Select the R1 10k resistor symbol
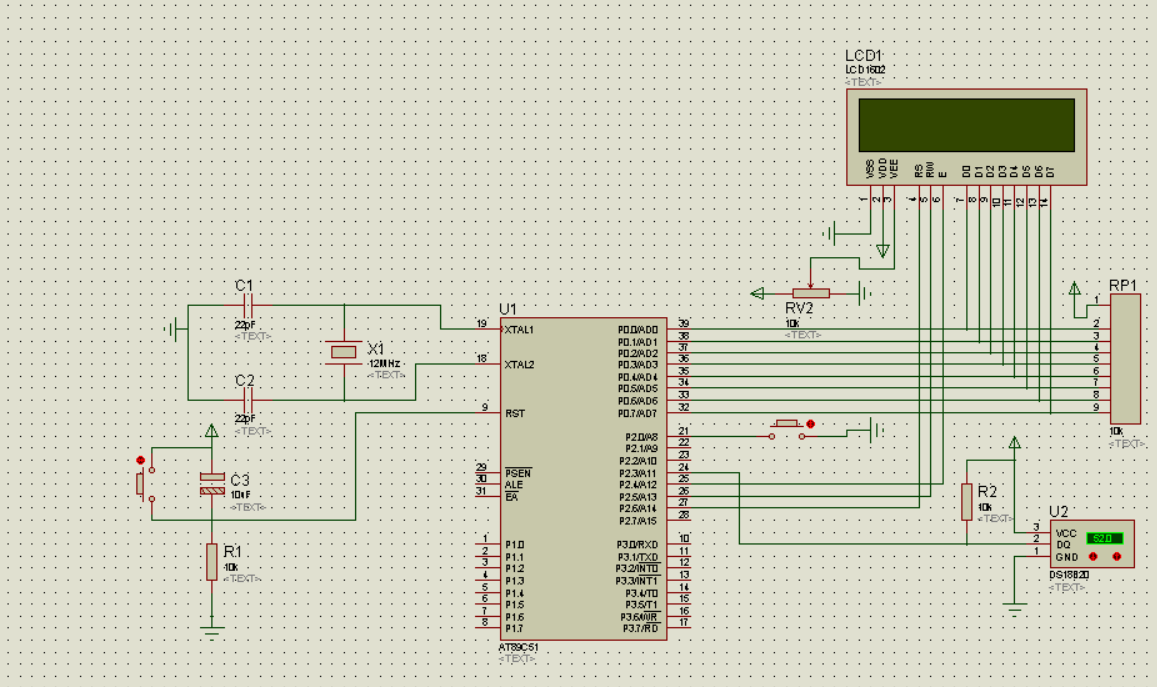The height and width of the screenshot is (687, 1157). tap(212, 562)
